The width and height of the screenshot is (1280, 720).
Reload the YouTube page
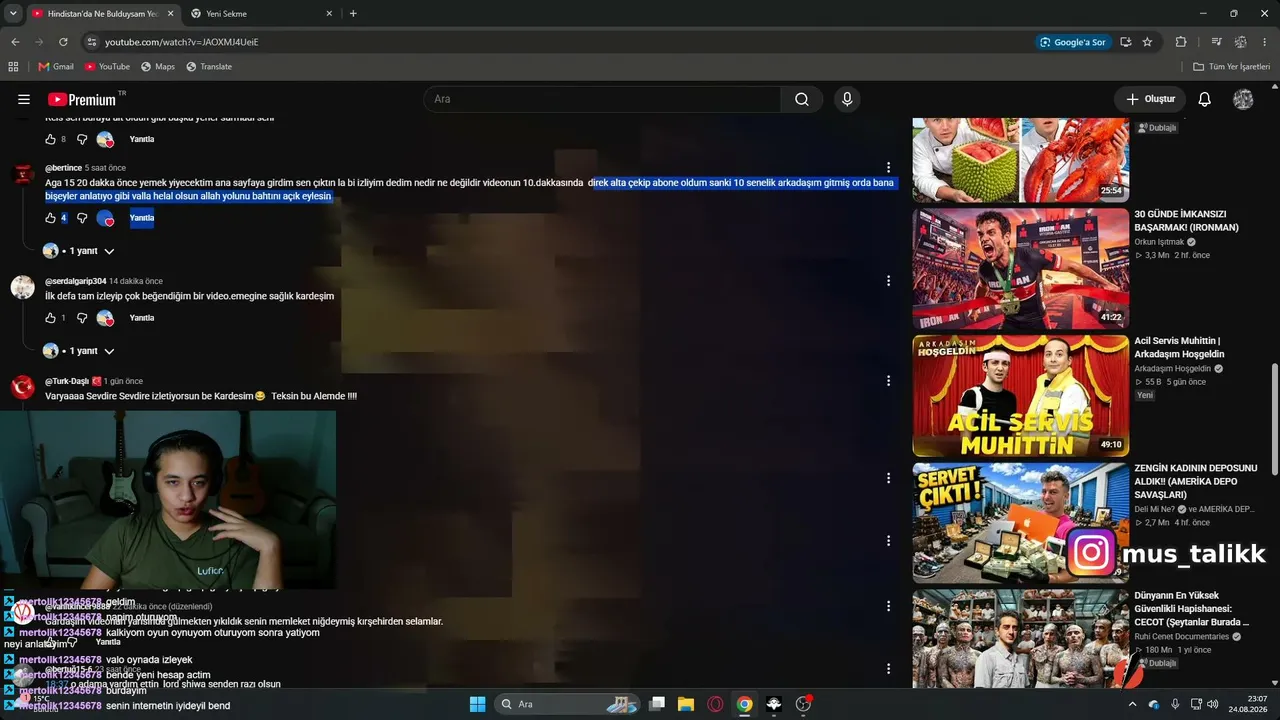coord(63,42)
